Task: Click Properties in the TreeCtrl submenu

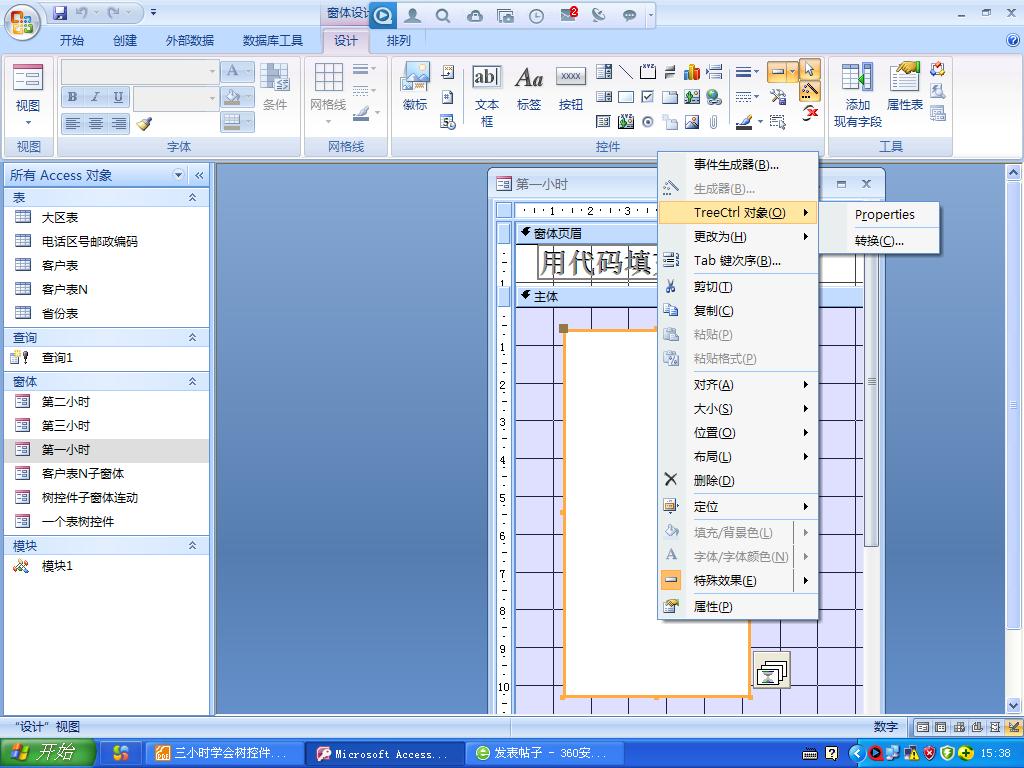Action: (x=884, y=214)
